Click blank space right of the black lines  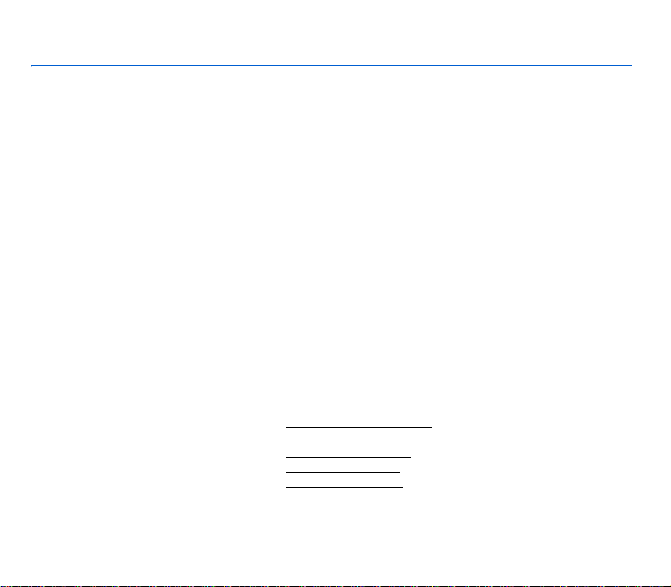tap(535, 457)
